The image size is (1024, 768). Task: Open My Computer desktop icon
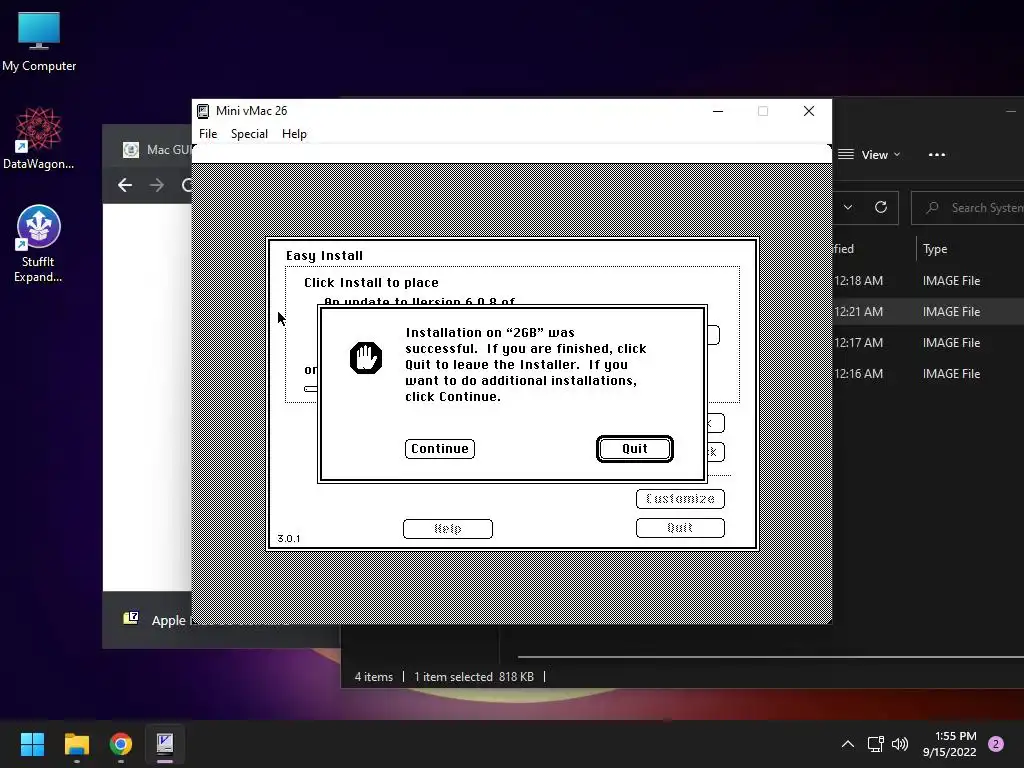39,42
